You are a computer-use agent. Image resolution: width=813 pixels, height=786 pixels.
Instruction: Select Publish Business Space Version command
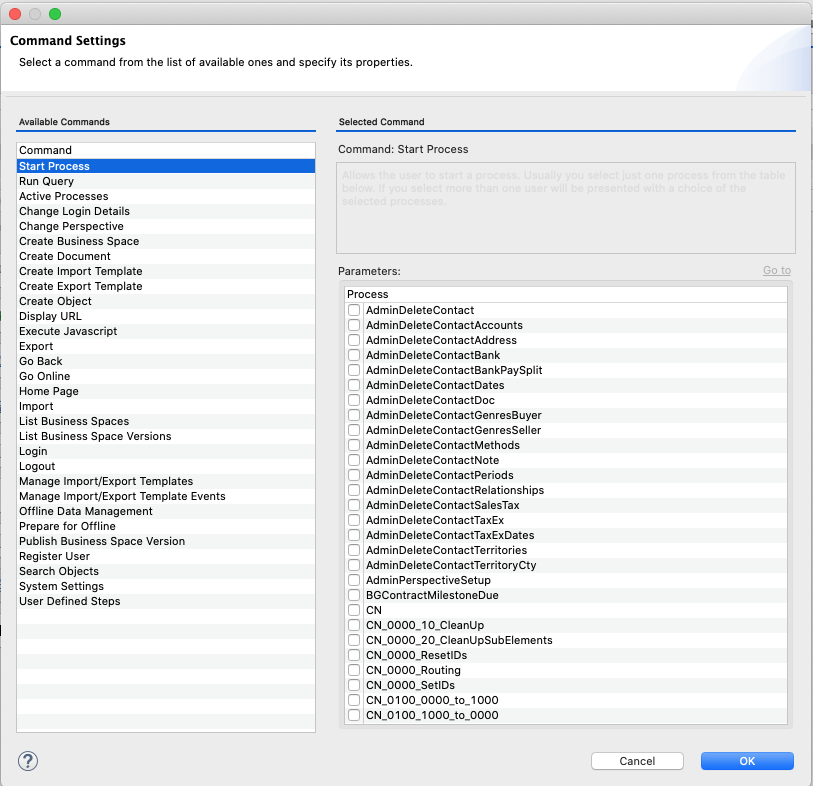(x=166, y=541)
